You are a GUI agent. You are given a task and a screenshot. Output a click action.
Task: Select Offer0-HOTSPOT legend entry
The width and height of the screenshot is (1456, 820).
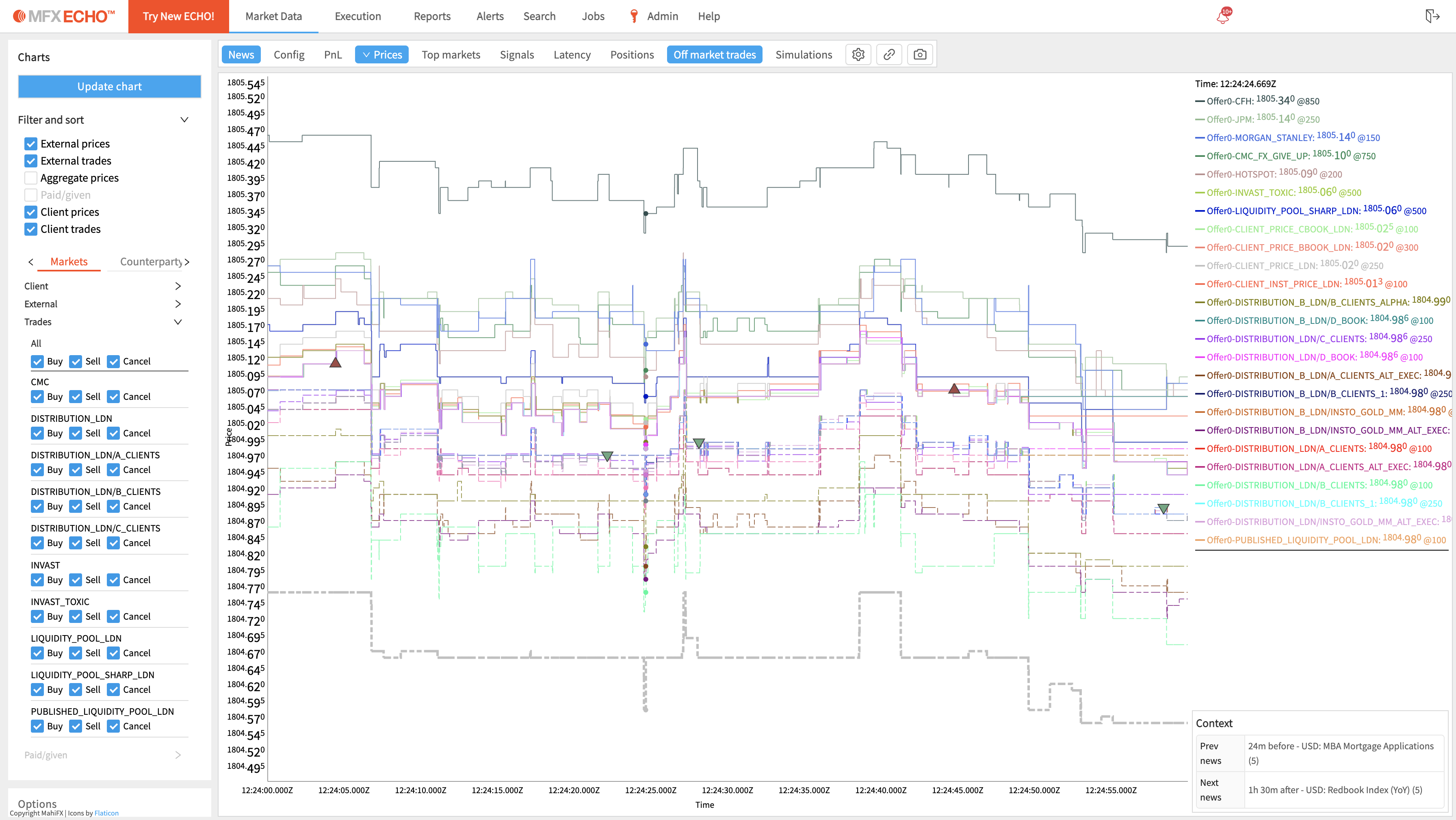pyautogui.click(x=1268, y=174)
